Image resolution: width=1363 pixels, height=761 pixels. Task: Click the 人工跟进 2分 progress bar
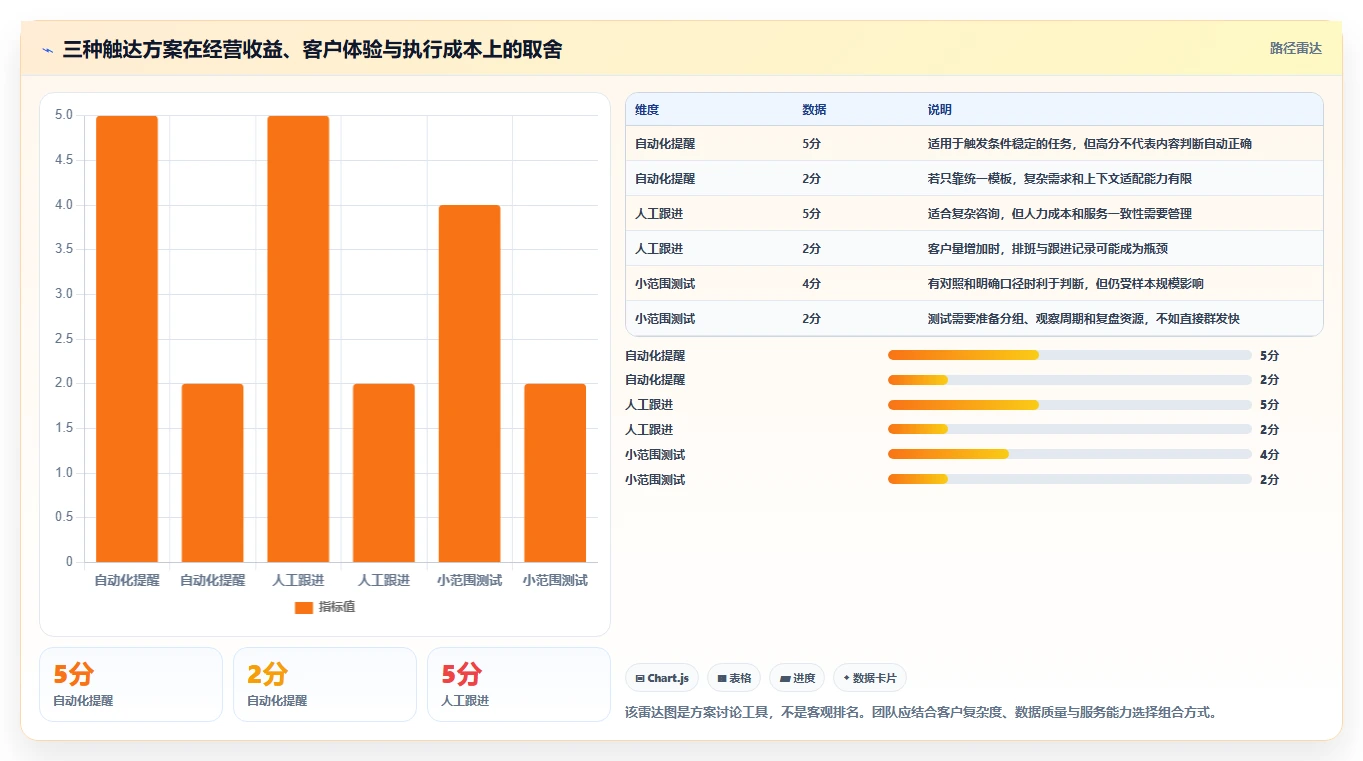[x=1070, y=430]
